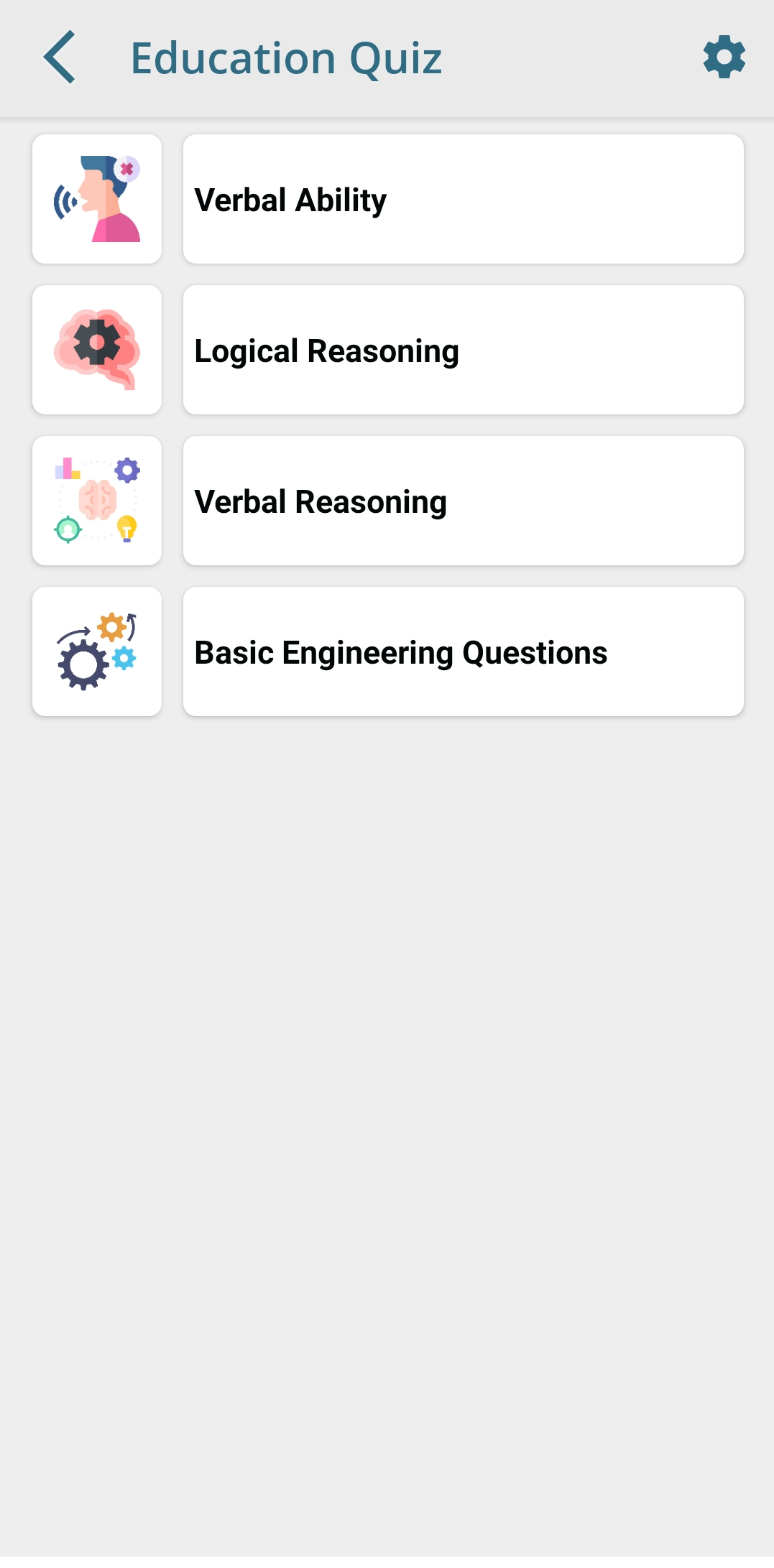Tap the small blue gear in engineering icon
This screenshot has width=774, height=1568.
tap(124, 658)
